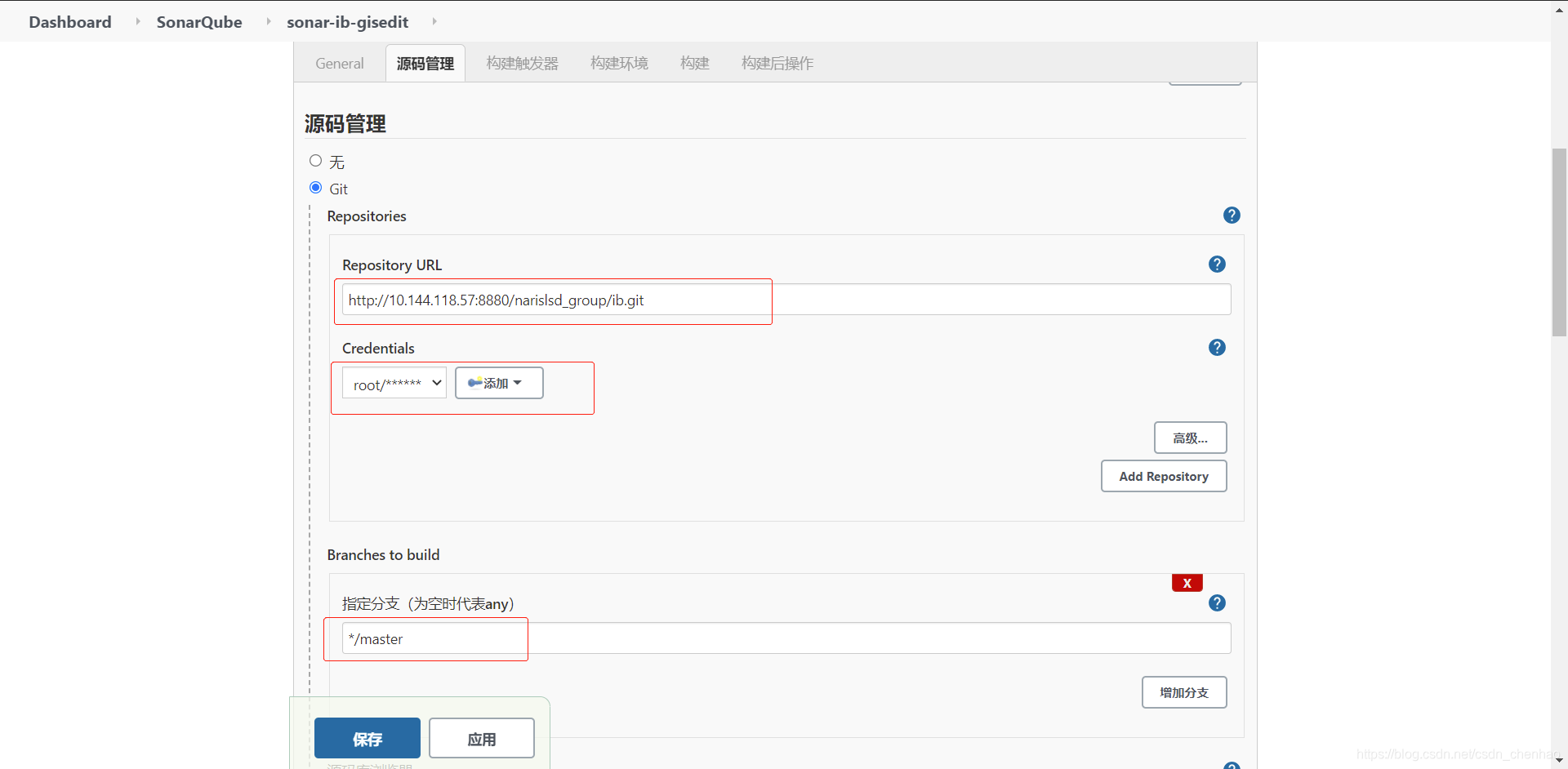The height and width of the screenshot is (769, 1568).
Task: Switch to 构建后操作 tab
Action: [x=777, y=64]
